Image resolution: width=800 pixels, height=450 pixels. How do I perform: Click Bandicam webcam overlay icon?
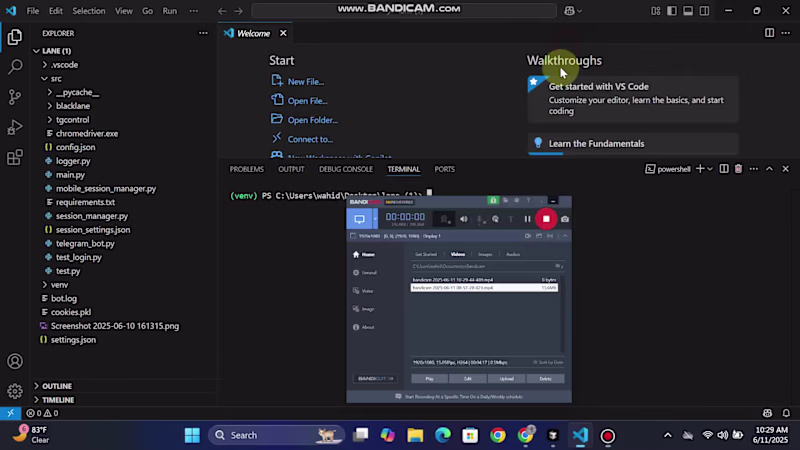click(444, 219)
